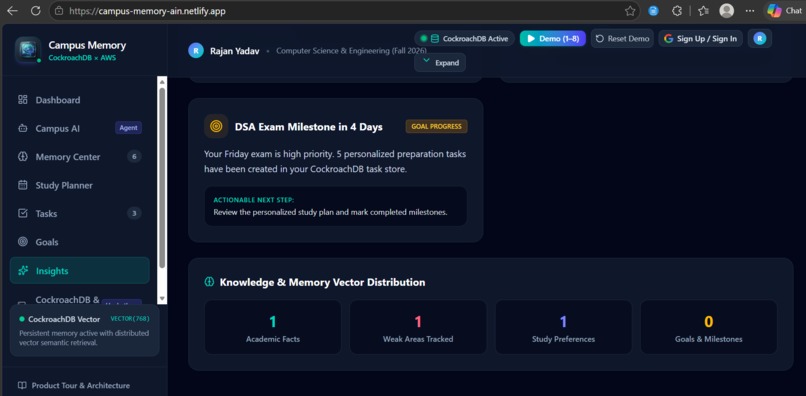Viewport: 806px width, 396px height.
Task: Expand the header with the Expand button
Action: 440,63
